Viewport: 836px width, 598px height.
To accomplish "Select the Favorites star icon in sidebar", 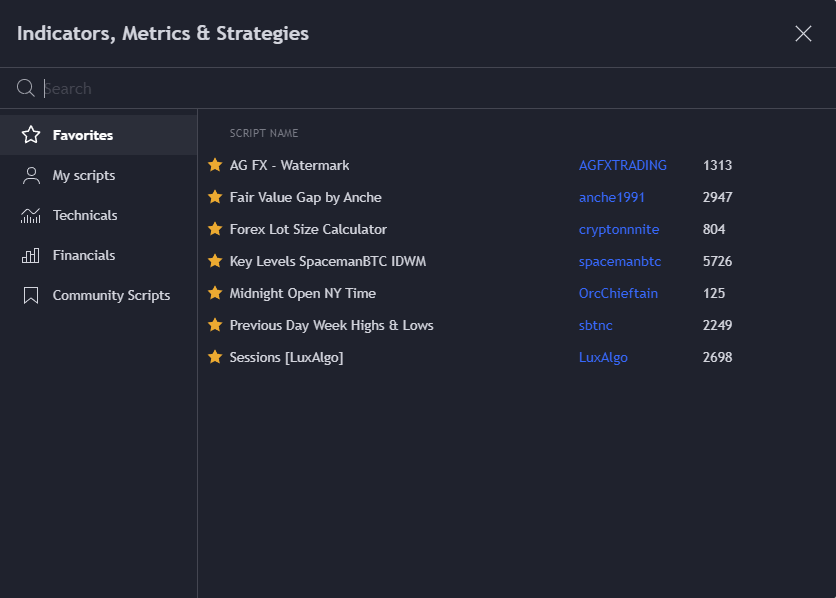I will pyautogui.click(x=30, y=134).
